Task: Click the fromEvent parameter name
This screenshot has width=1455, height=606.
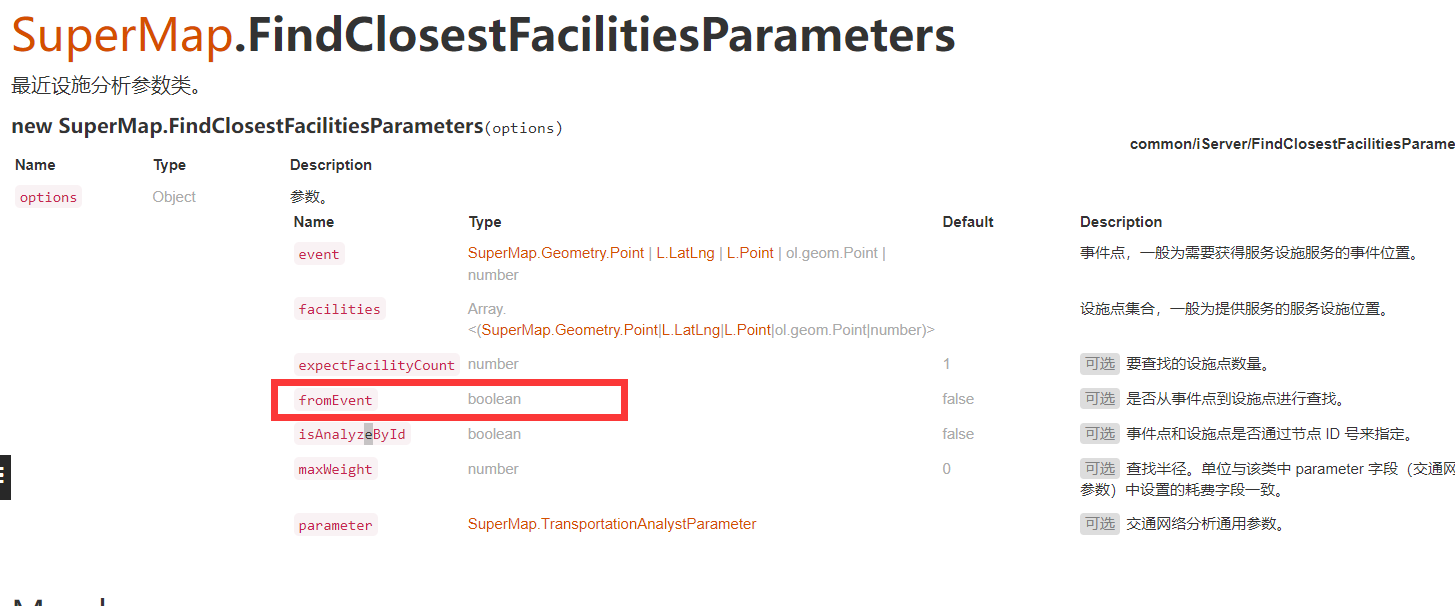Action: pos(335,400)
